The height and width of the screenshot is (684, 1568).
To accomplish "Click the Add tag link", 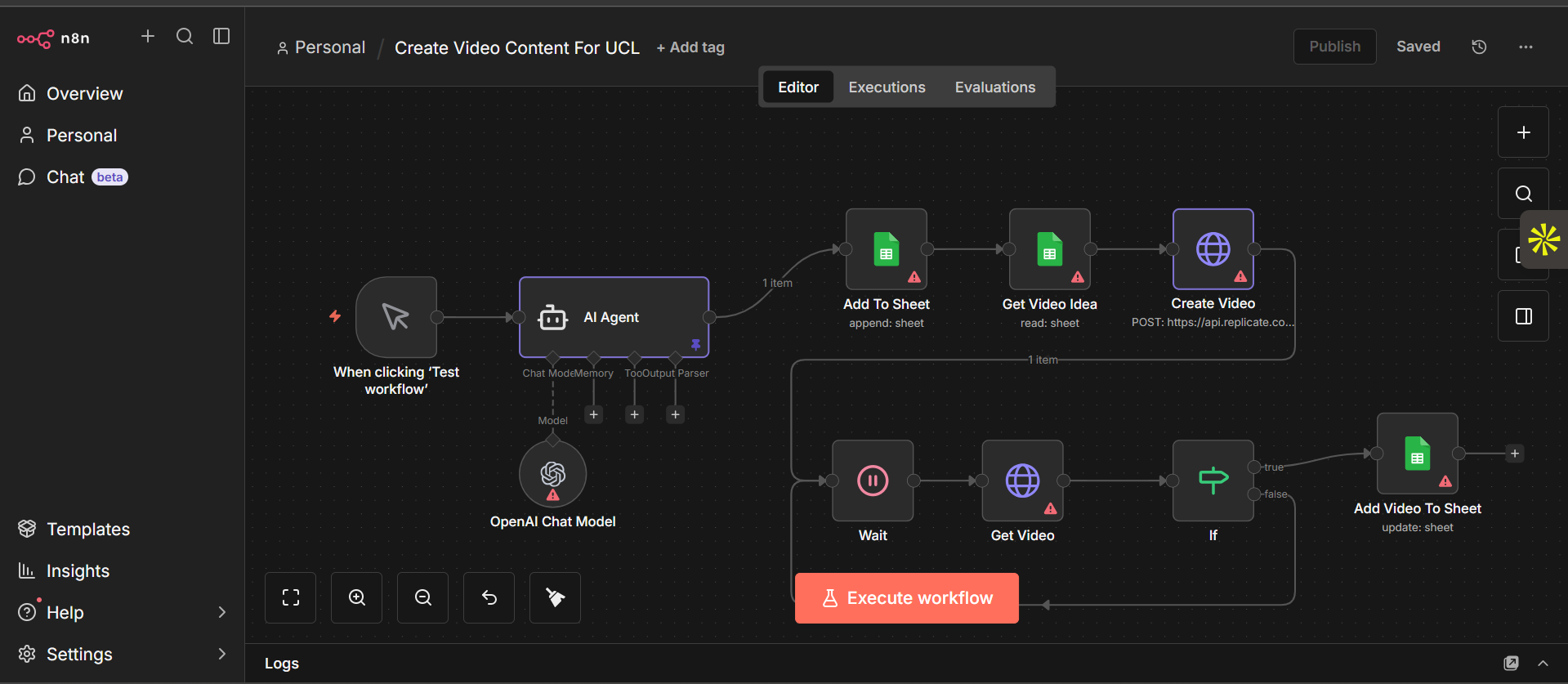I will point(690,47).
